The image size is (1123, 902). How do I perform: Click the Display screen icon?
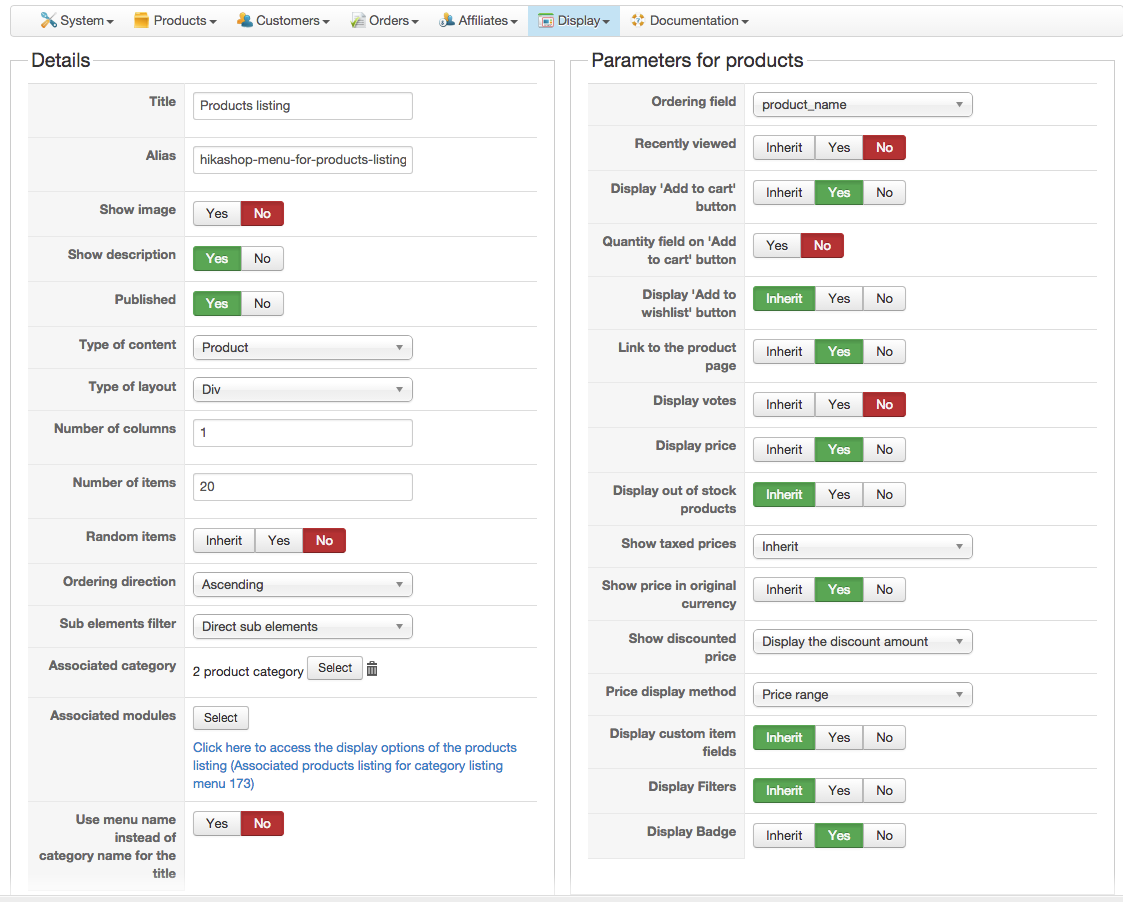[546, 20]
